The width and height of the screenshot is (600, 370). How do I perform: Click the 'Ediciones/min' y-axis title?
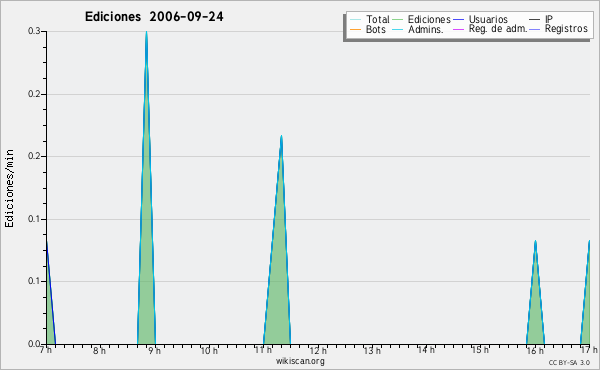coord(9,188)
